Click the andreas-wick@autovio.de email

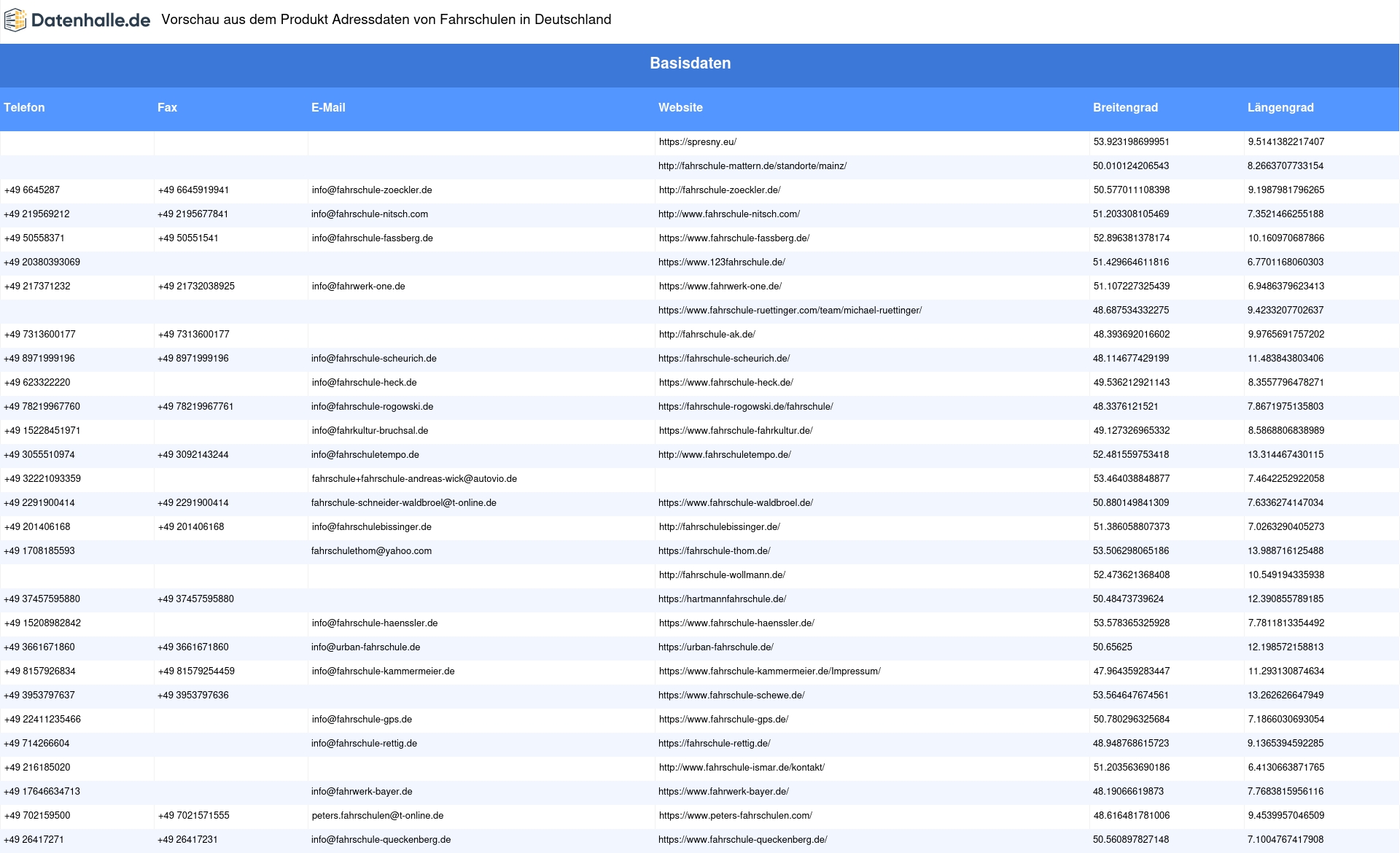414,479
